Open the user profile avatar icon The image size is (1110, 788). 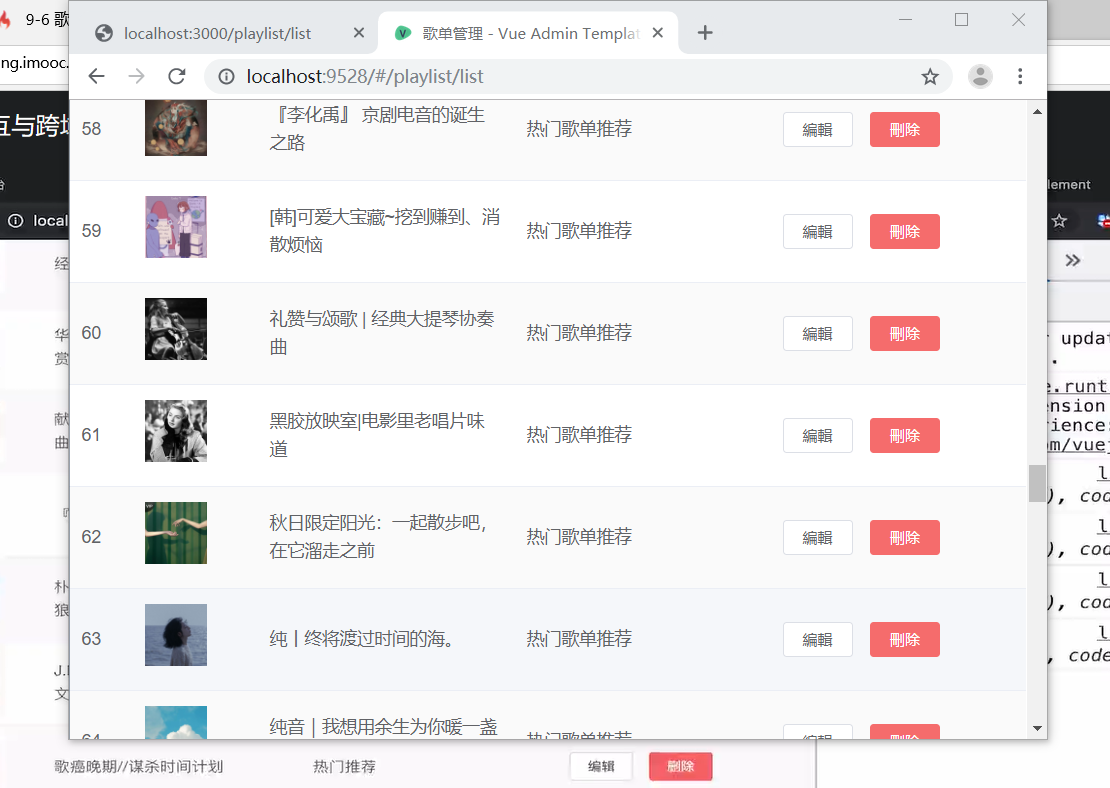(980, 76)
